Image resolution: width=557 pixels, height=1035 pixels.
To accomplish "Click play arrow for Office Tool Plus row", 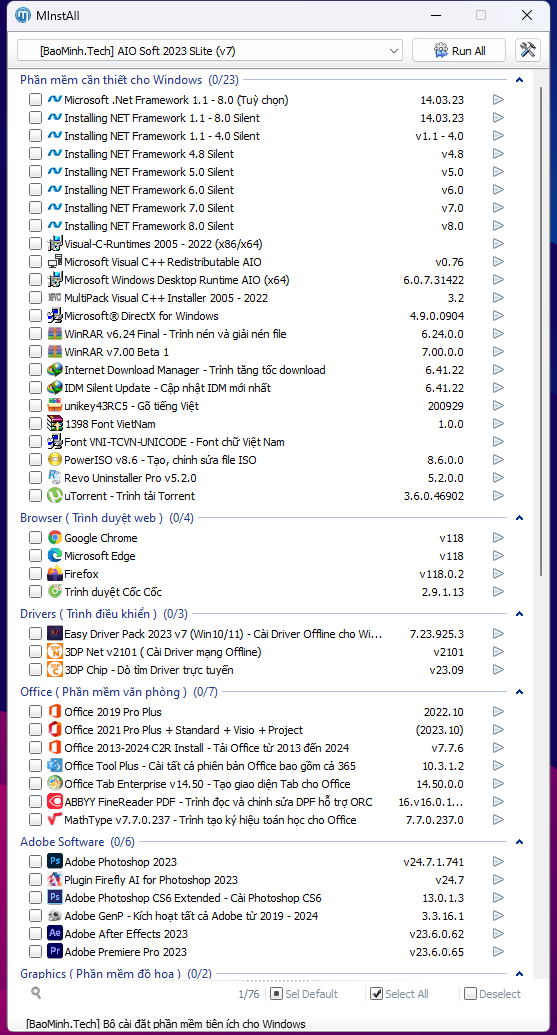I will click(498, 766).
